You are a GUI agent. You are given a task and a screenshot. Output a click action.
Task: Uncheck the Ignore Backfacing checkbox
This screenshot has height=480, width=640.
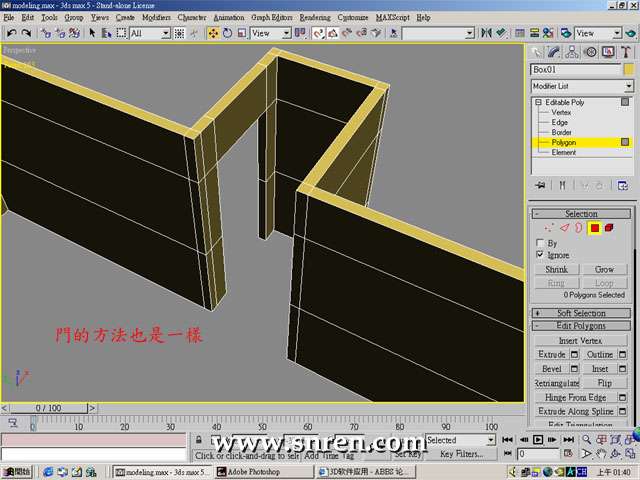tap(540, 255)
